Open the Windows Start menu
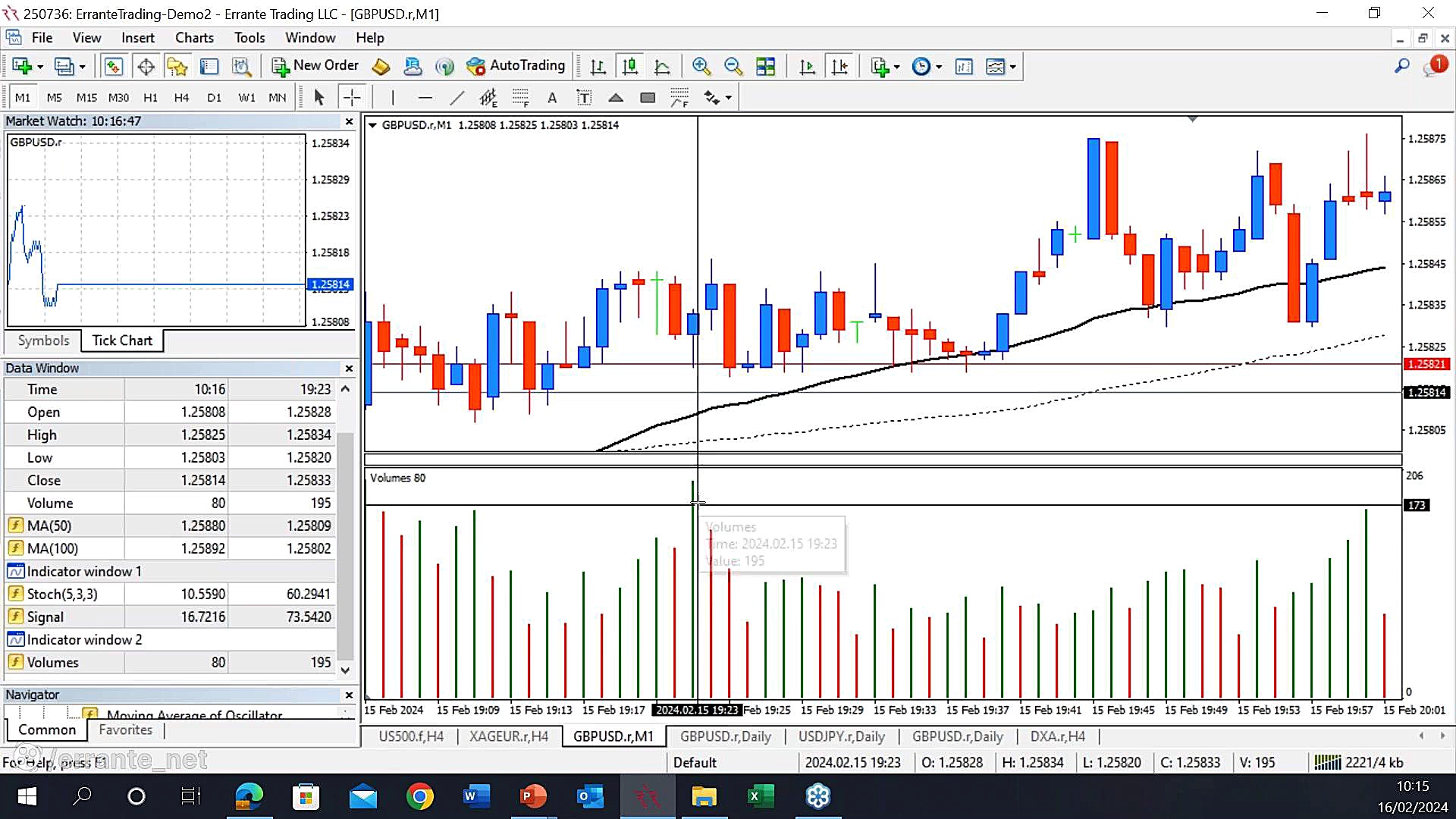 point(27,796)
